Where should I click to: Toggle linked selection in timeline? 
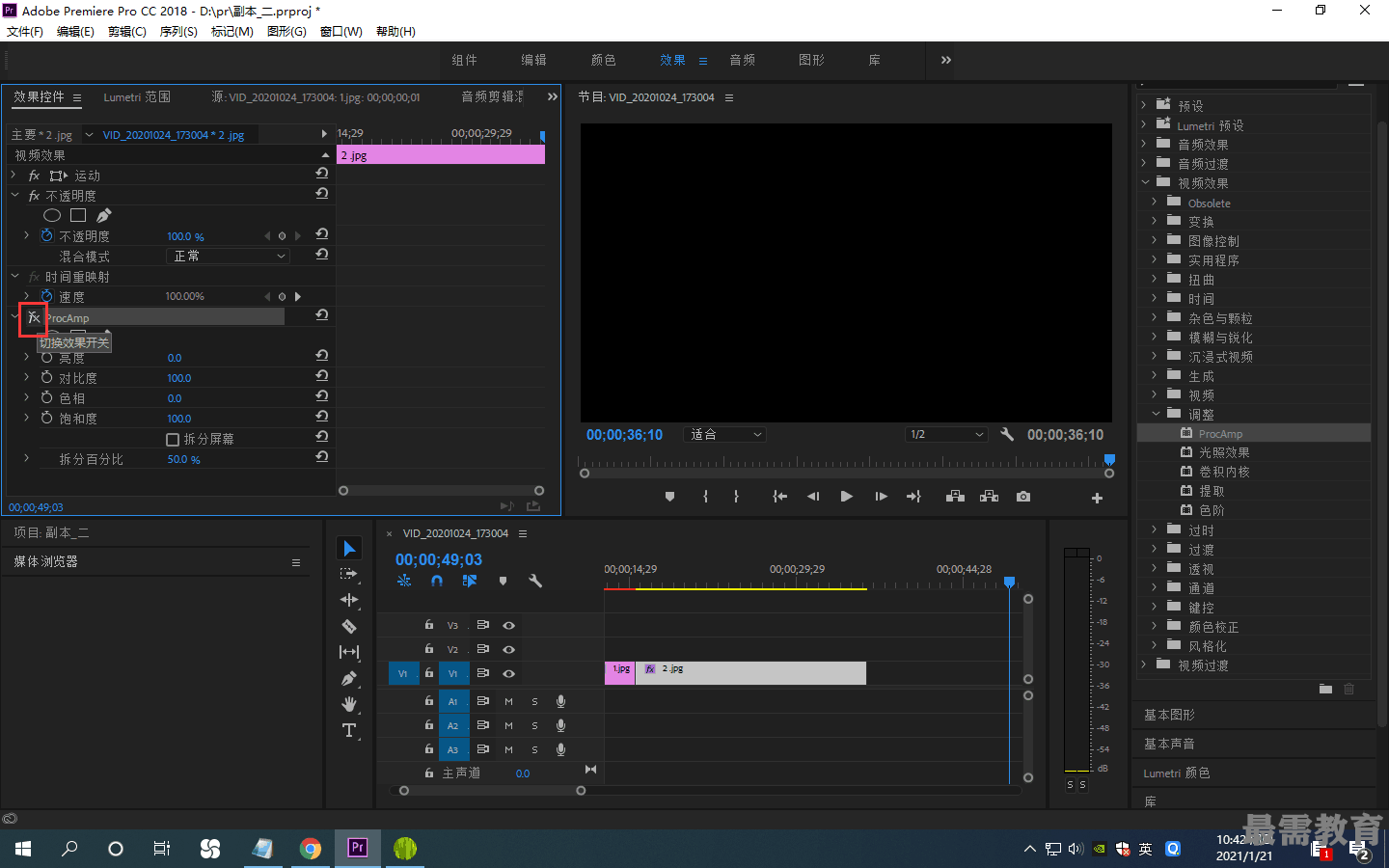click(470, 581)
